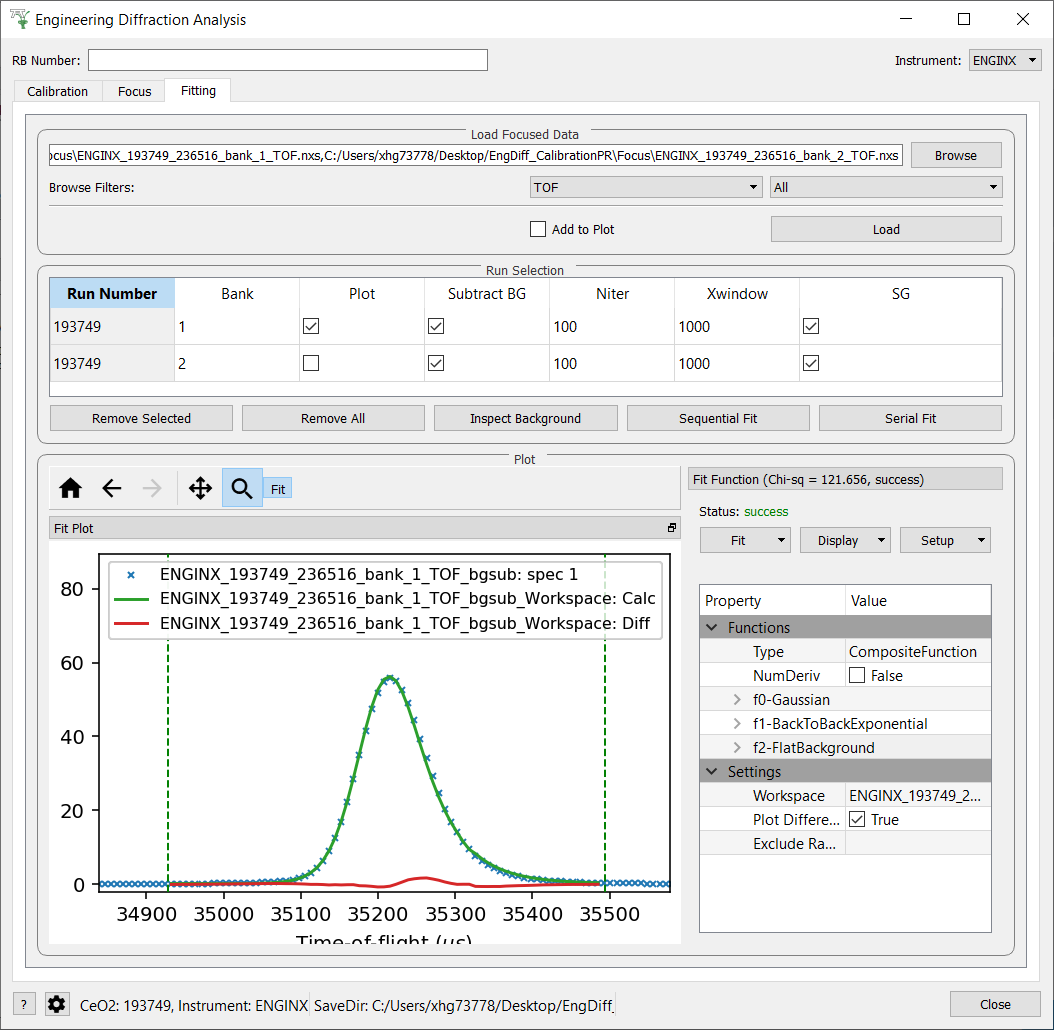Click the Sequential Fit button

coord(718,418)
